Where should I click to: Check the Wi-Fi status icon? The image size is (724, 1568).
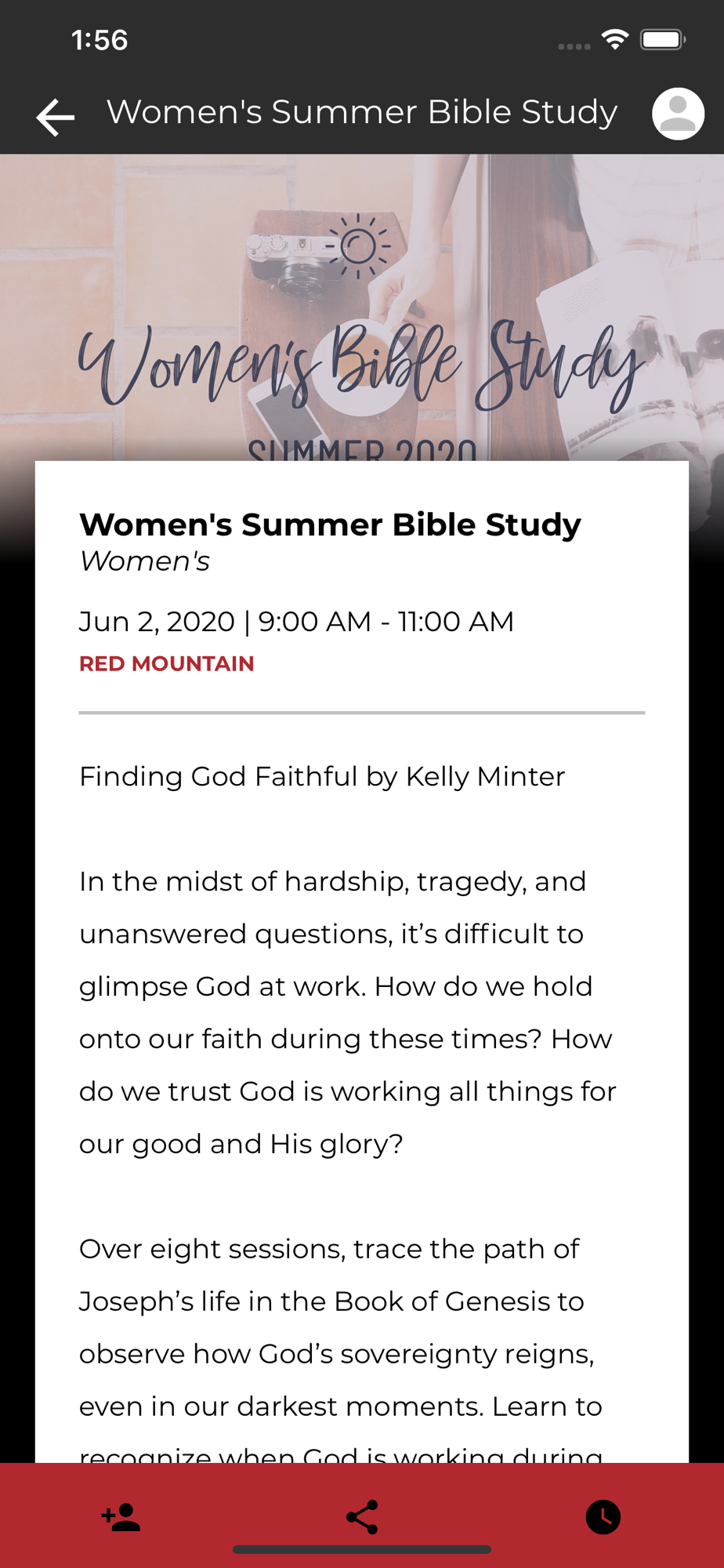coord(615,39)
